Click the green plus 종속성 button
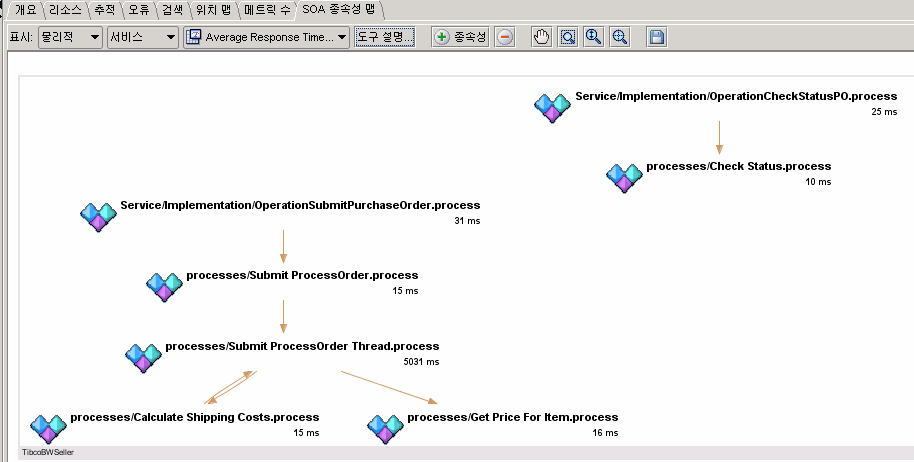Viewport: 914px width, 462px height. click(460, 37)
